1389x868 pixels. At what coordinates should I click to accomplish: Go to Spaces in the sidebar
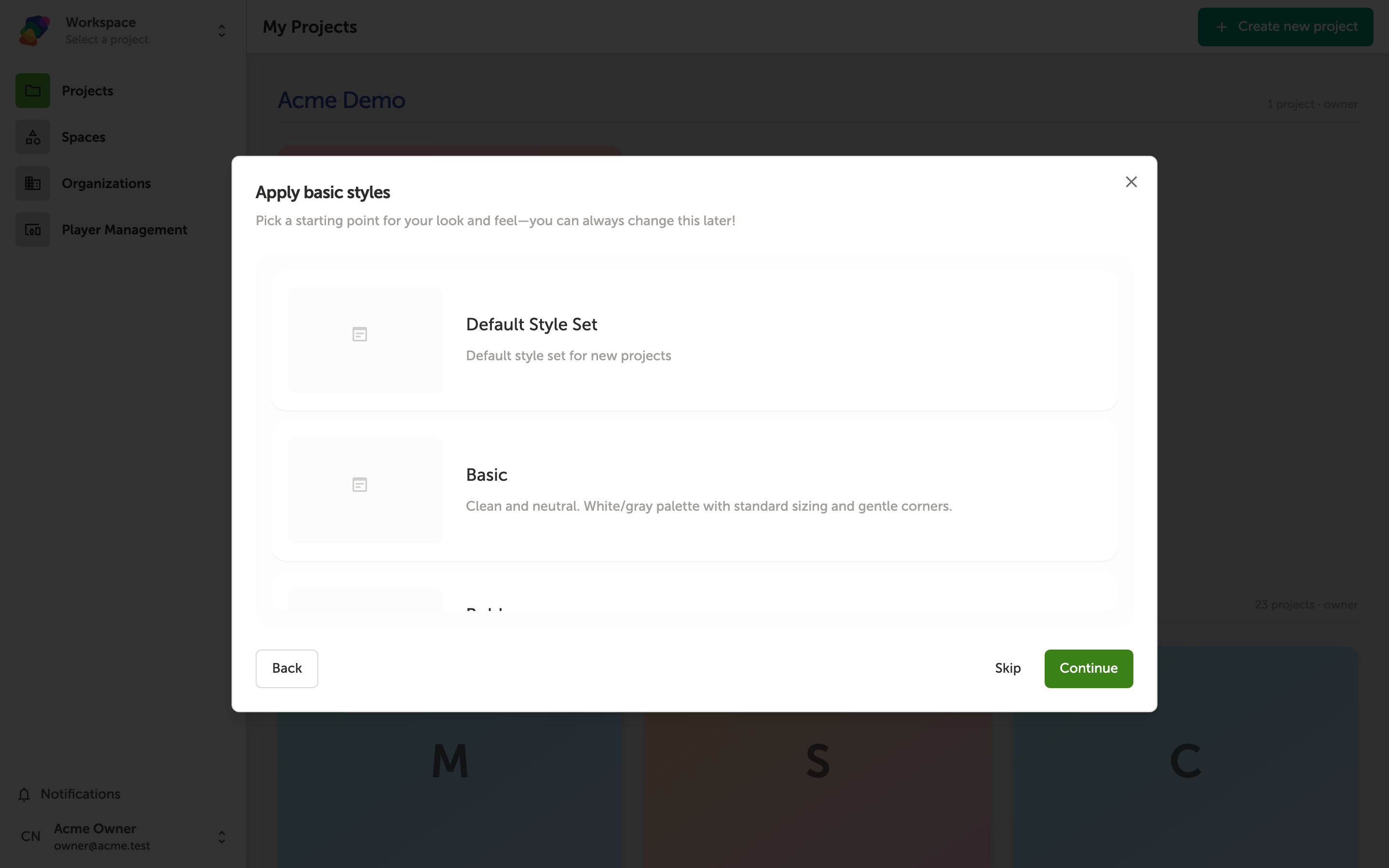pyautogui.click(x=83, y=137)
